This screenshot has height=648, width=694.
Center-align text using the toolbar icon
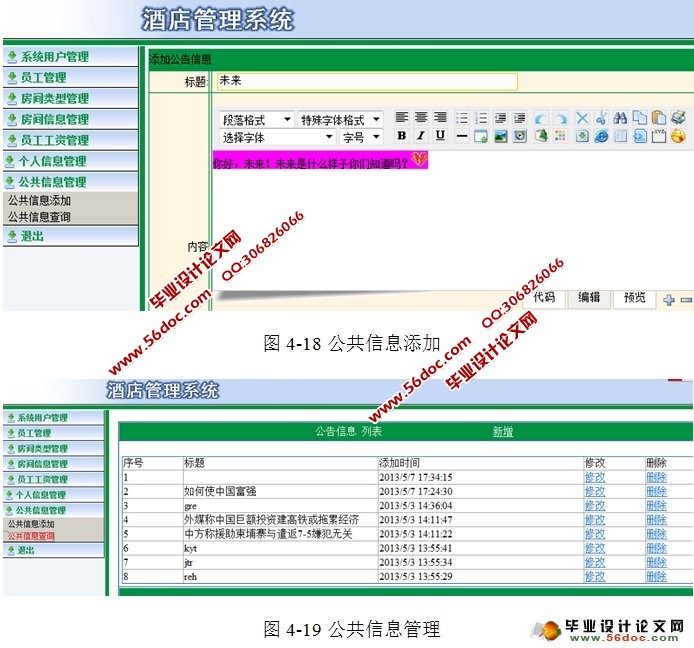(x=420, y=117)
